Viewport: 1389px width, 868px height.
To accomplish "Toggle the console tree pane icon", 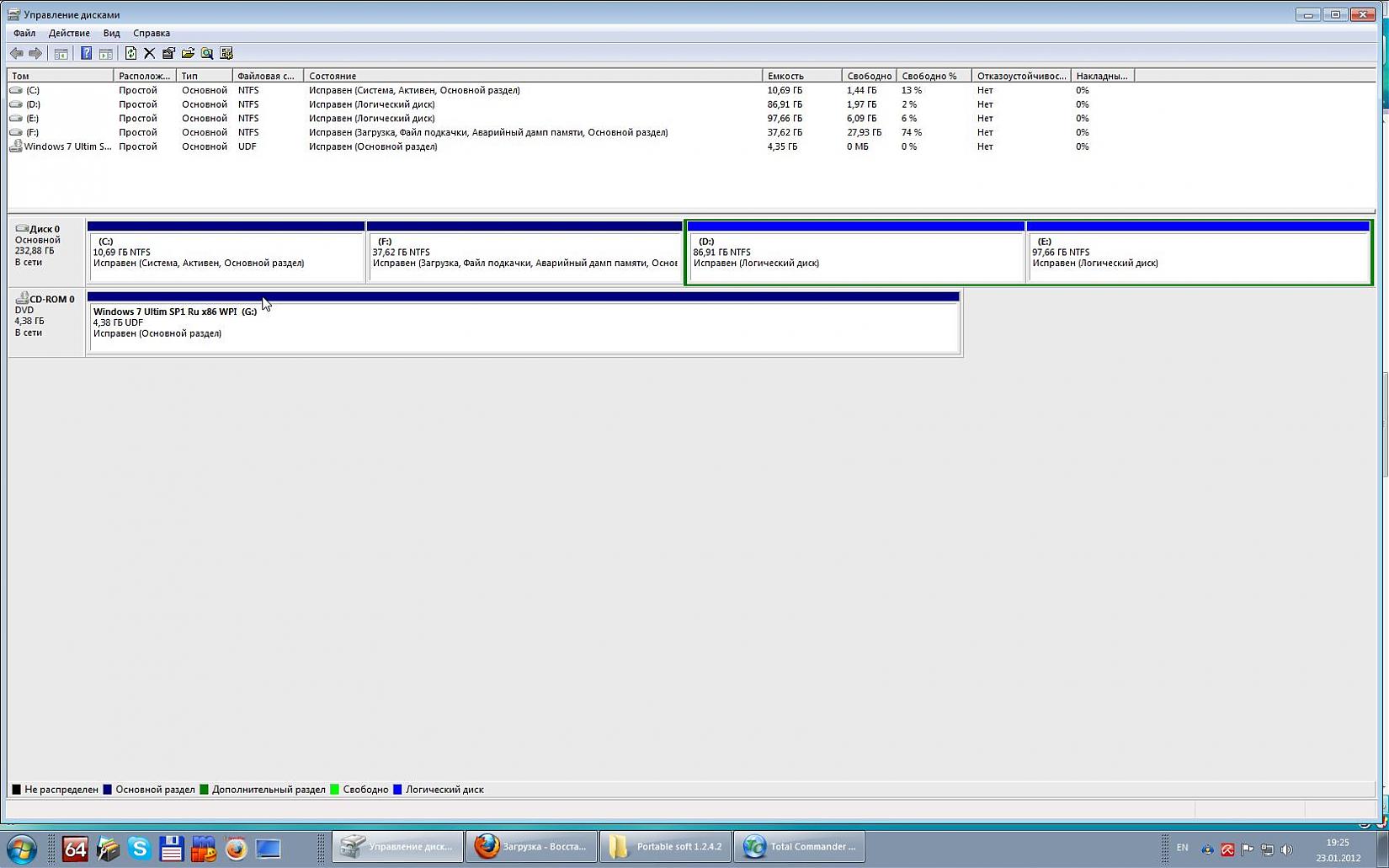I will click(61, 53).
